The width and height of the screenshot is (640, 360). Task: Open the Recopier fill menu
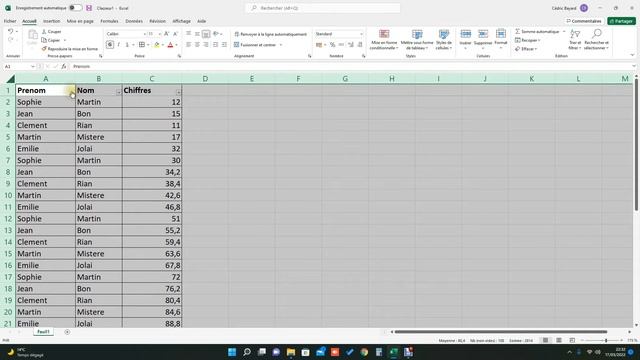coord(527,40)
